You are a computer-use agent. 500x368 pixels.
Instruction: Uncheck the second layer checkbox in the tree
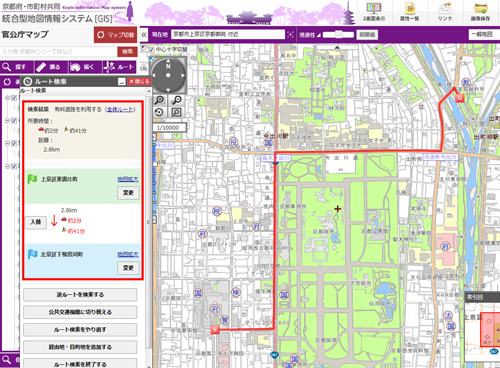pyautogui.click(x=14, y=120)
